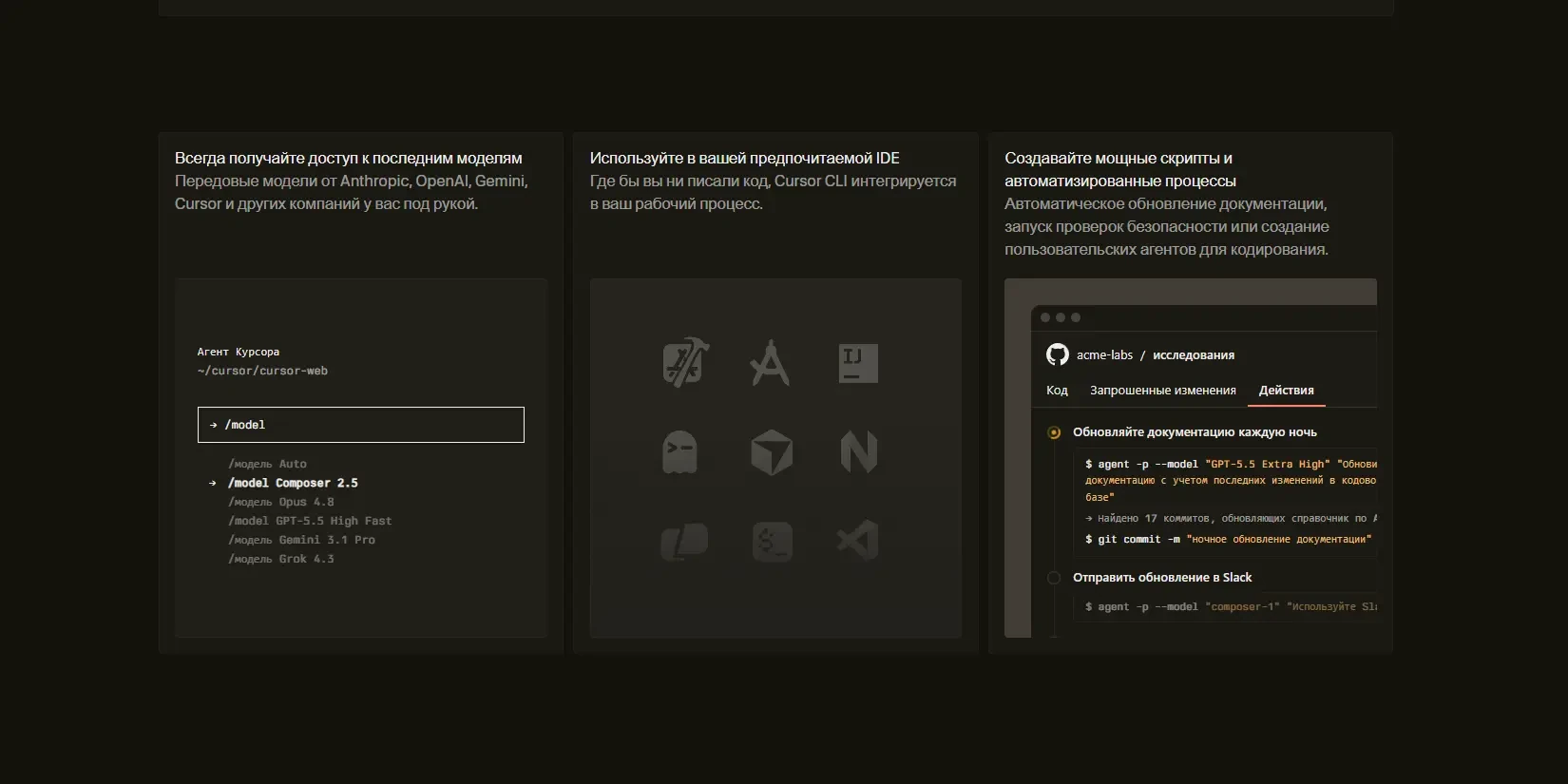Choose the Grok 4.3 model option

pos(281,559)
